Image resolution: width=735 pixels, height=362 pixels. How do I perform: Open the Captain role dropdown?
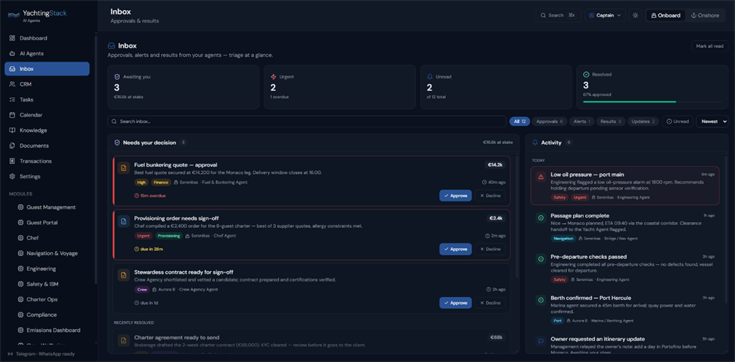605,15
